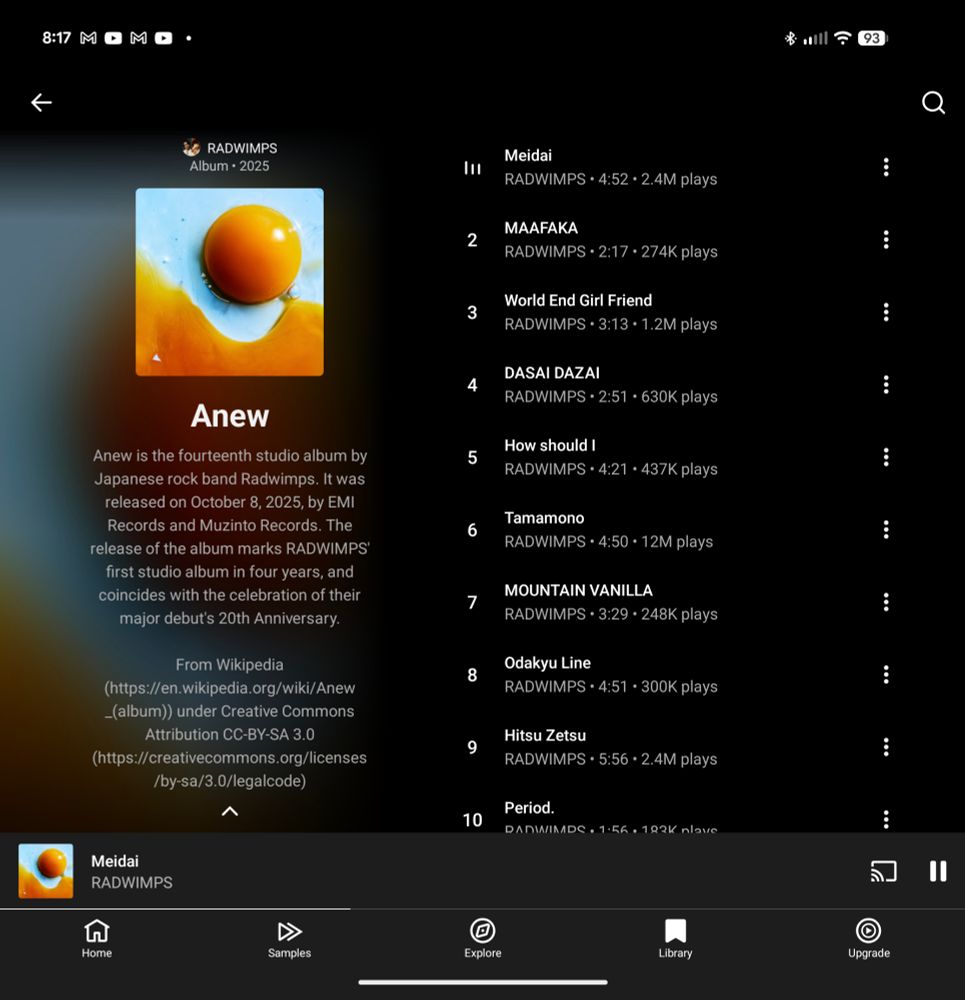This screenshot has width=965, height=1000.
Task: Tap Meidai title in mini player
Action: point(115,861)
